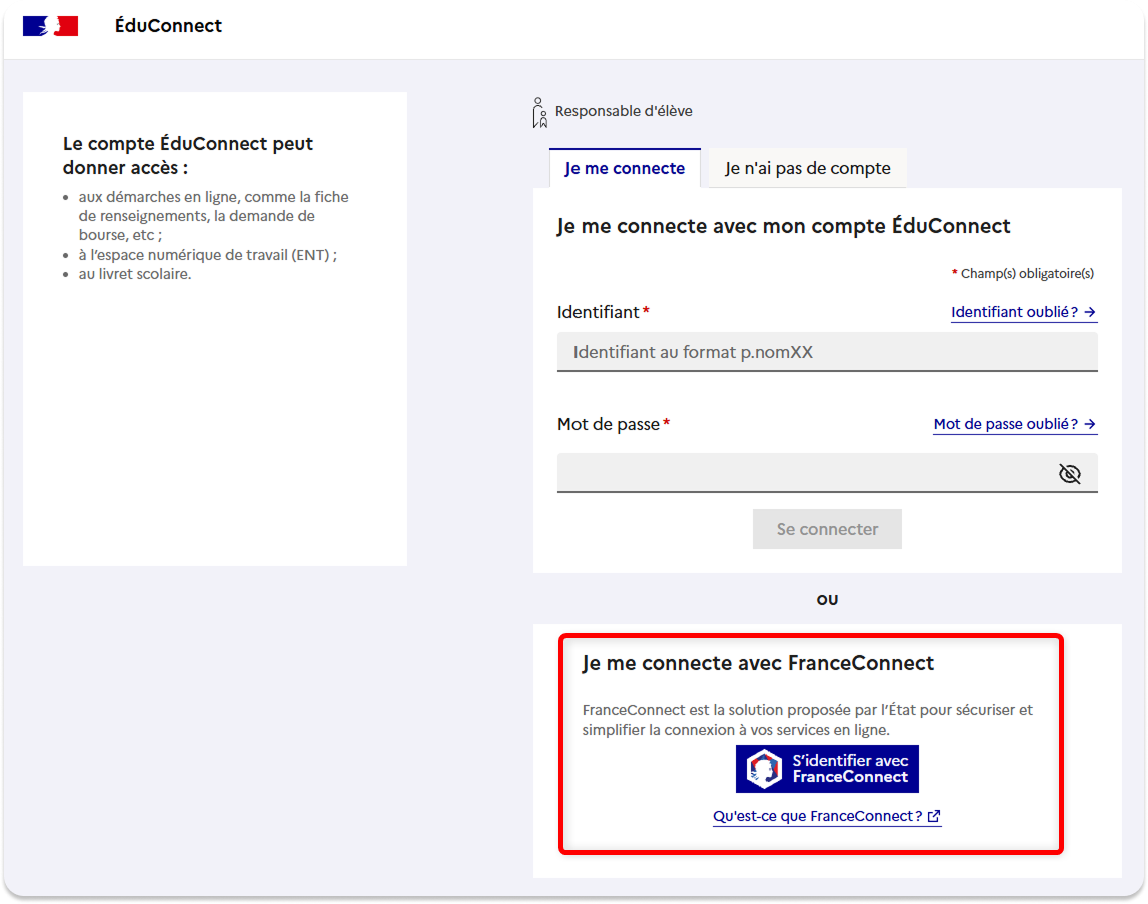The width and height of the screenshot is (1148, 904).
Task: Click the "Mot de passe" field label
Action: 608,425
